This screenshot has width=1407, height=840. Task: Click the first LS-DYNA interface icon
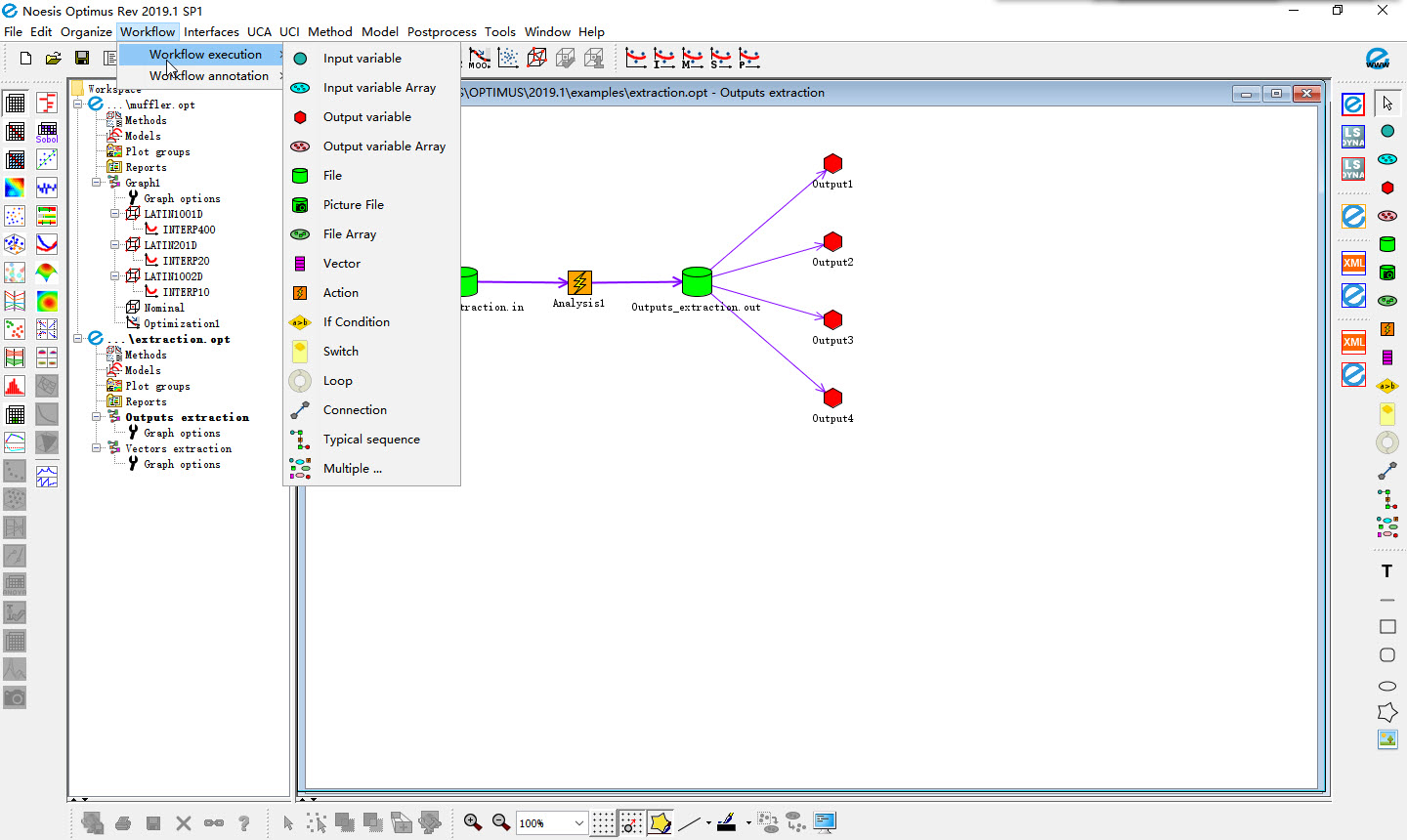1353,136
